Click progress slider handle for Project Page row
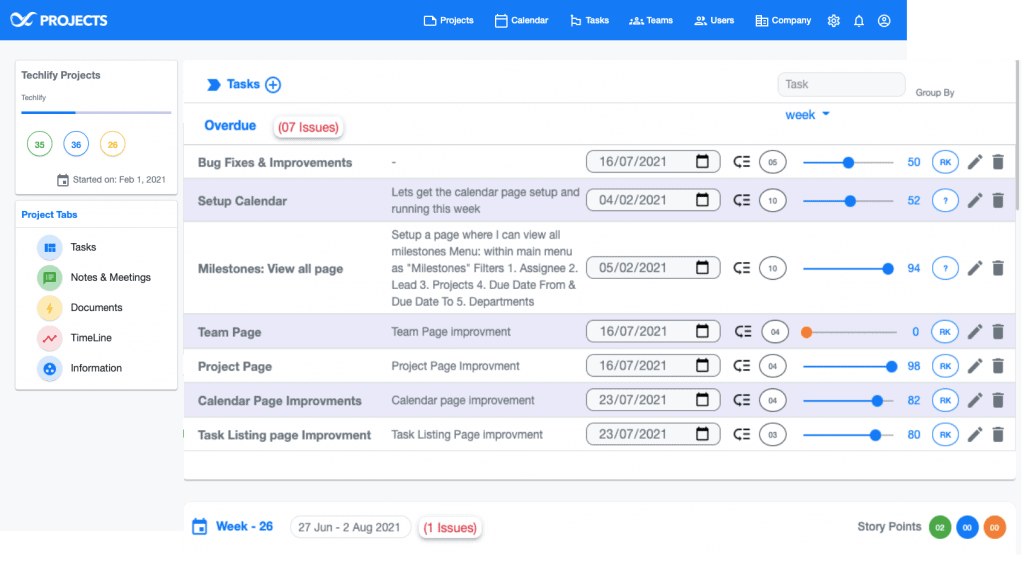This screenshot has height=568, width=1024. [x=891, y=367]
